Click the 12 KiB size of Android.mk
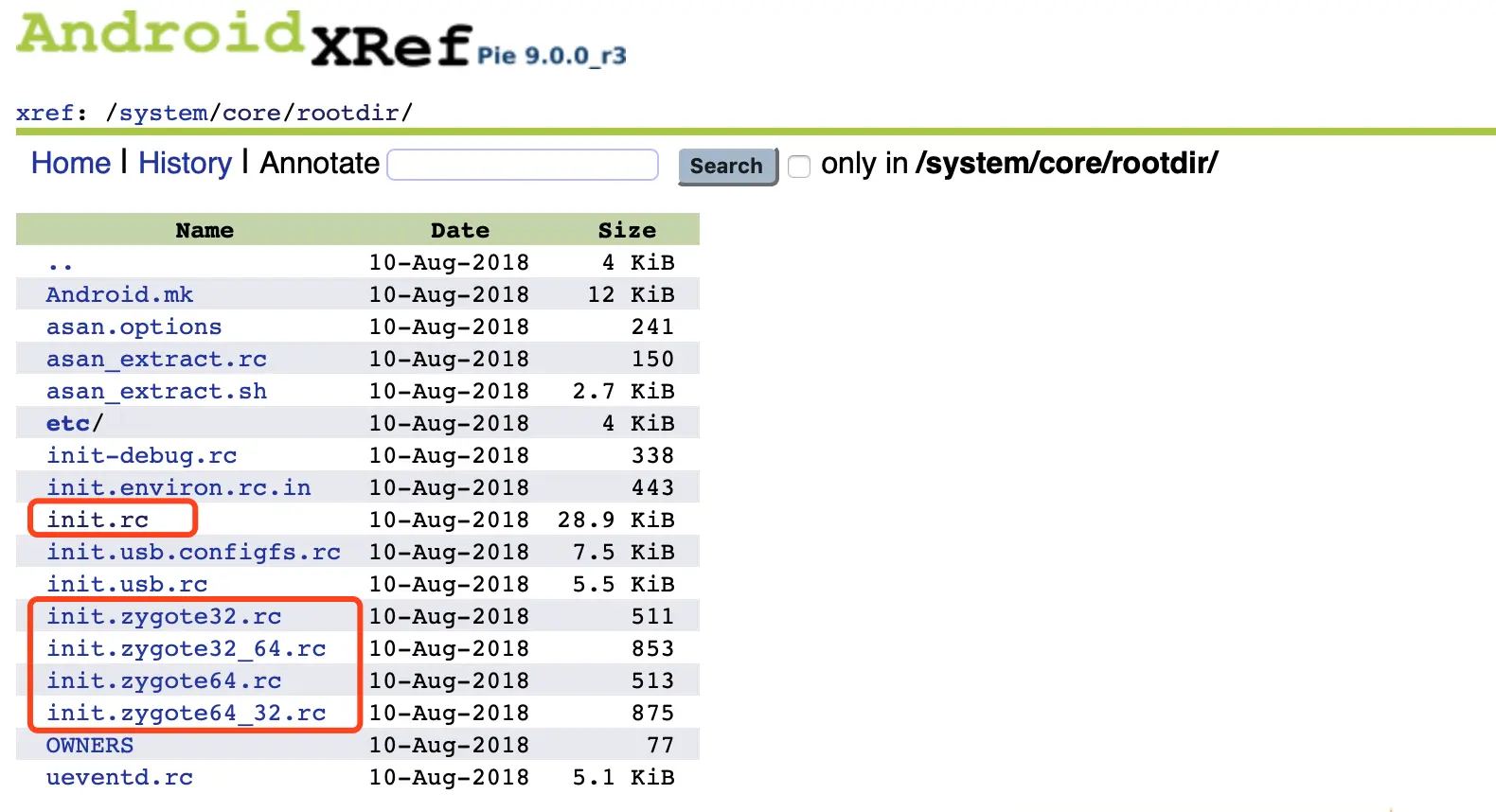 click(x=632, y=294)
